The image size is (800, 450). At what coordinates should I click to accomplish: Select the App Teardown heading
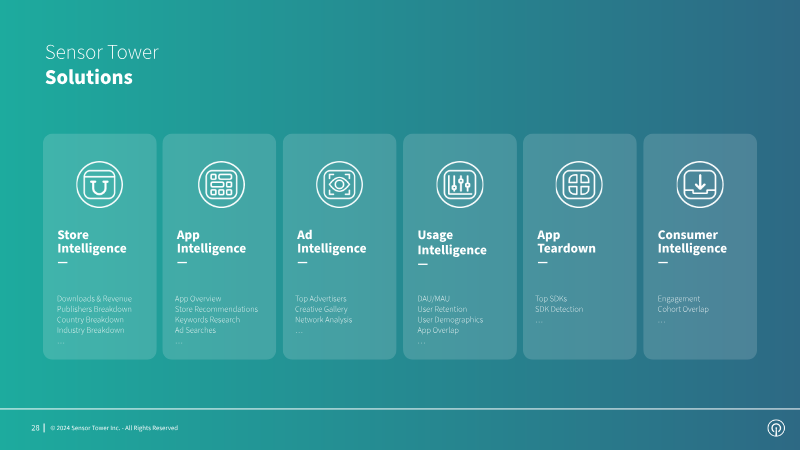pyautogui.click(x=566, y=242)
